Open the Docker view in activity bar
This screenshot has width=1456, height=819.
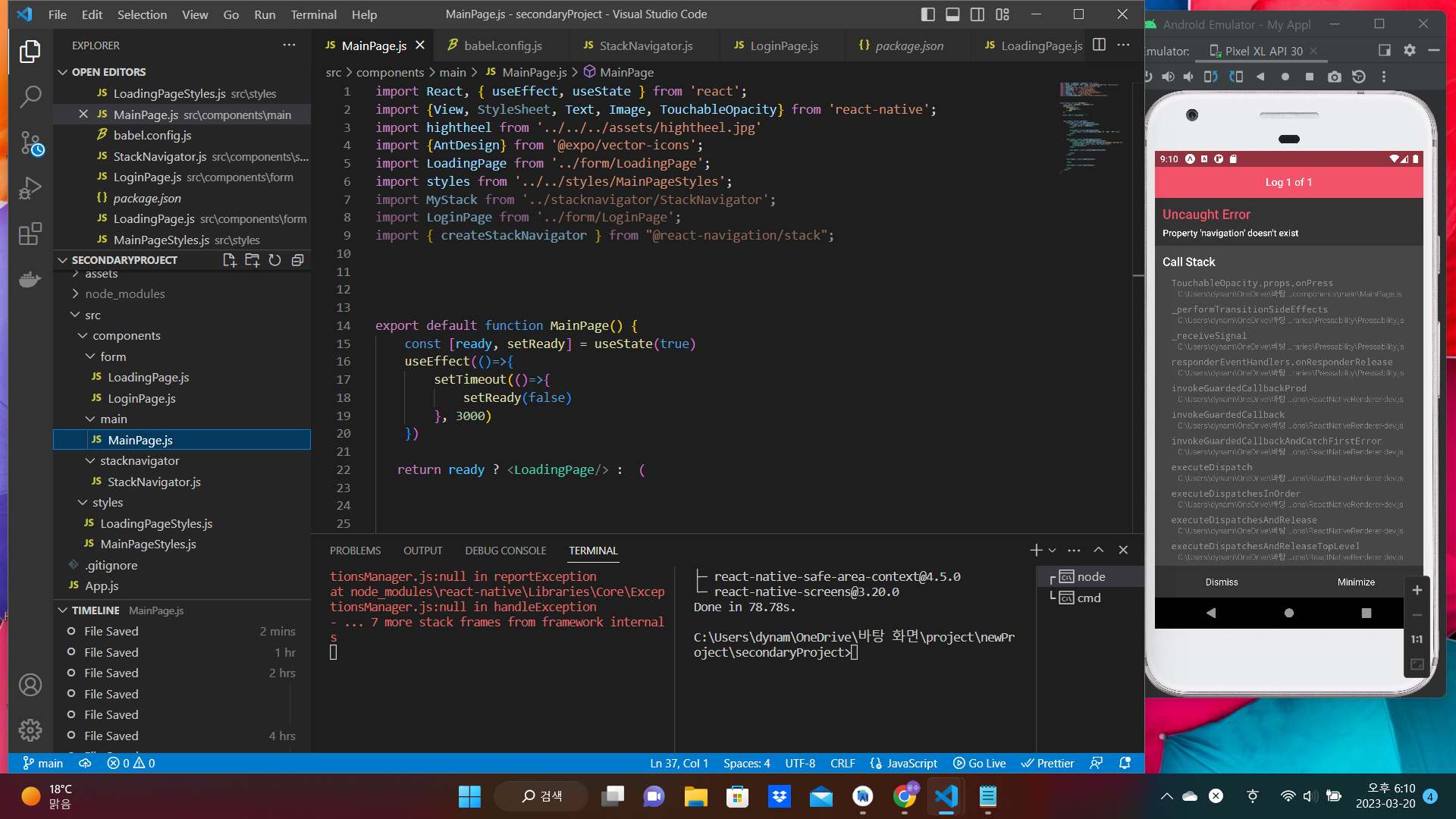point(30,279)
